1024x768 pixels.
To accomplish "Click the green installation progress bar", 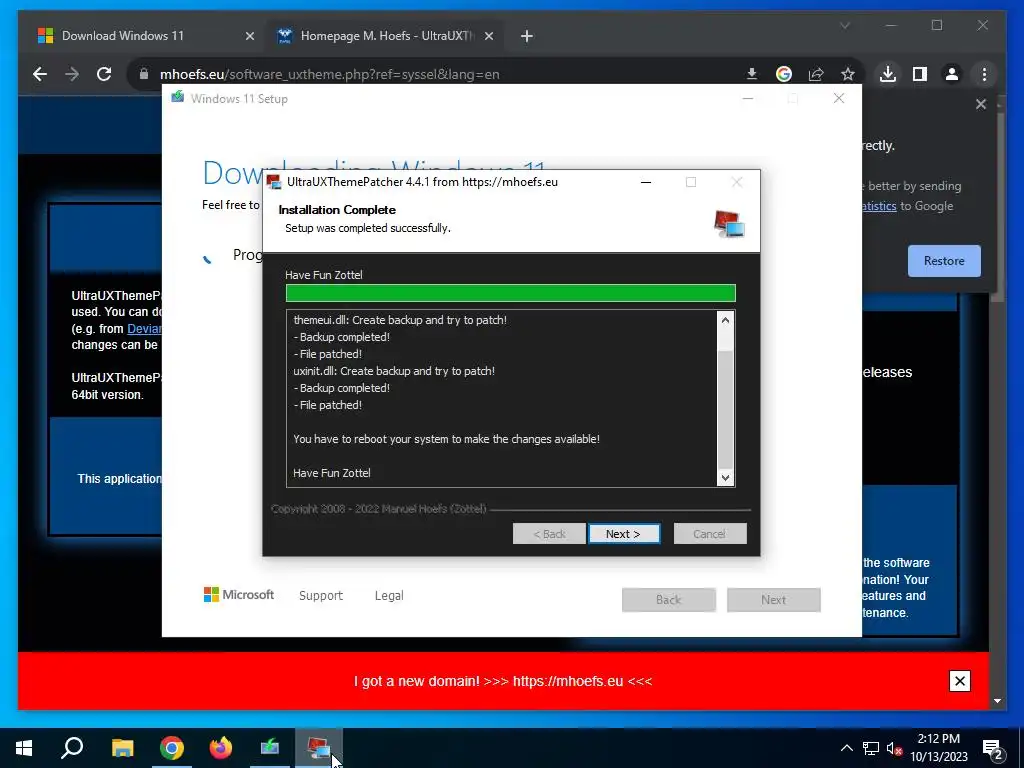I will 511,293.
